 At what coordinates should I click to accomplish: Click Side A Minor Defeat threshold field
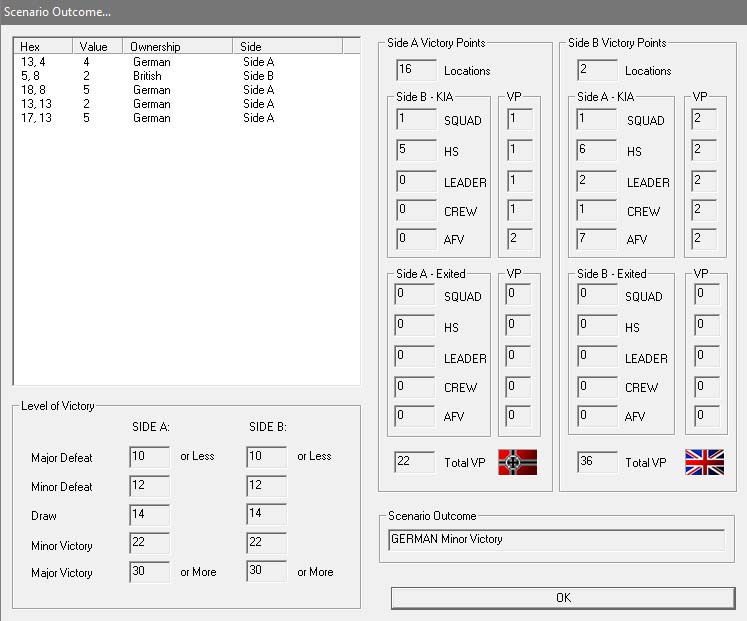[x=150, y=486]
